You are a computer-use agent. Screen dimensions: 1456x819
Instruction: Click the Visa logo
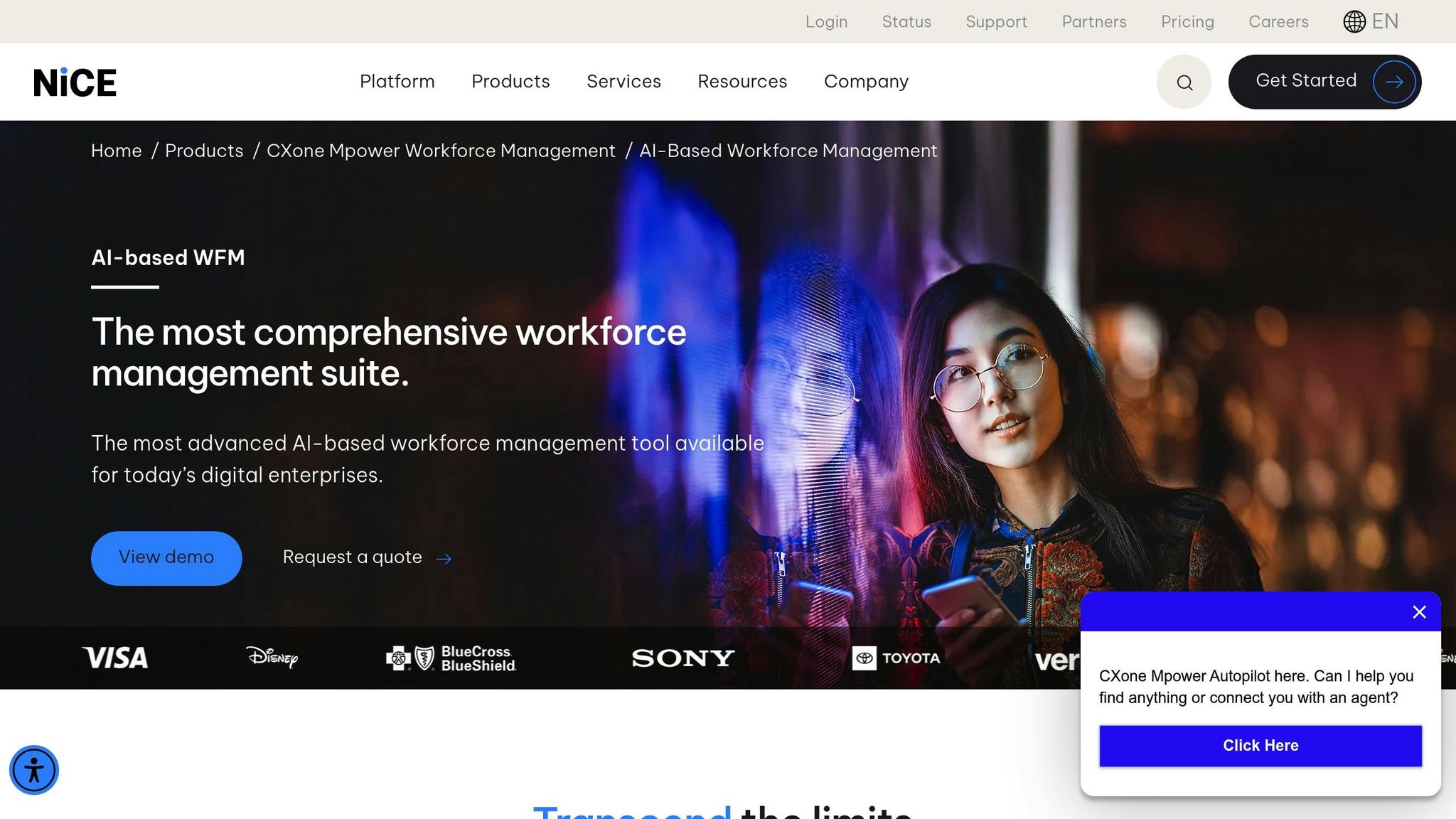115,658
